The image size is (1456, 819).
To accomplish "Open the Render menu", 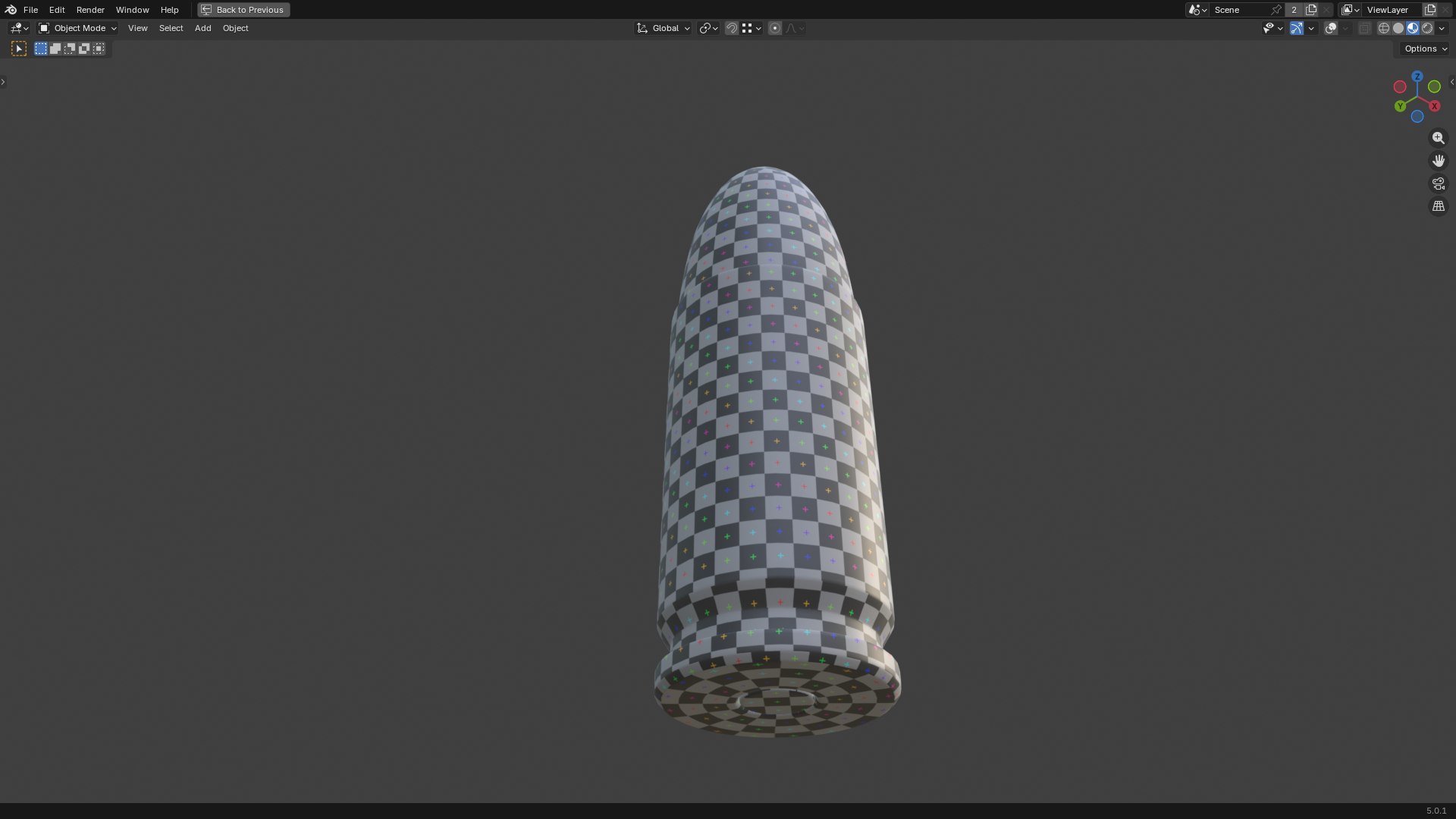I will pyautogui.click(x=90, y=10).
